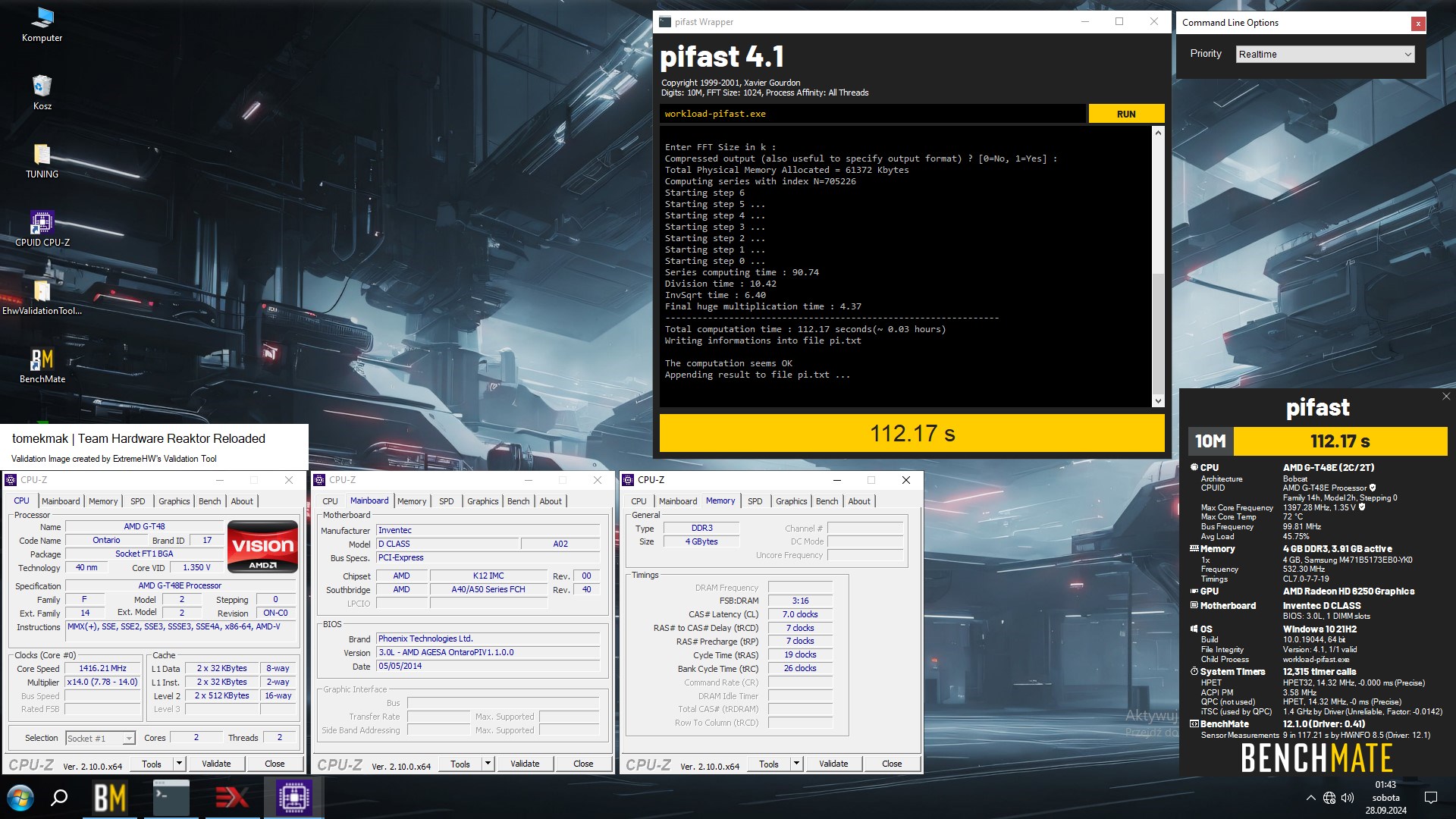1456x819 pixels.
Task: Click Close in first CPU-Z window
Action: 275,764
